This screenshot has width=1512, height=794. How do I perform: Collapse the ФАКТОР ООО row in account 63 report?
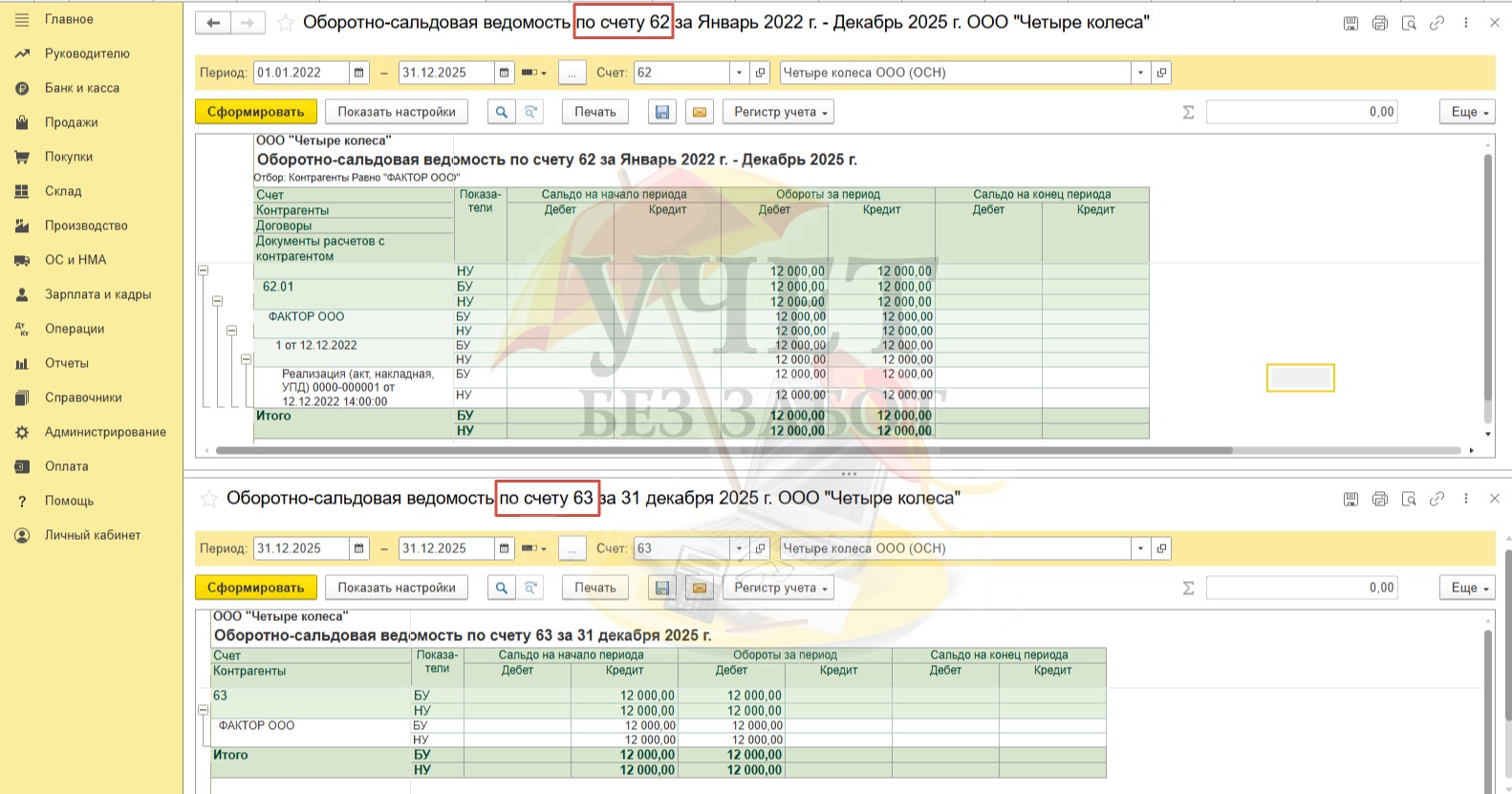tap(203, 710)
